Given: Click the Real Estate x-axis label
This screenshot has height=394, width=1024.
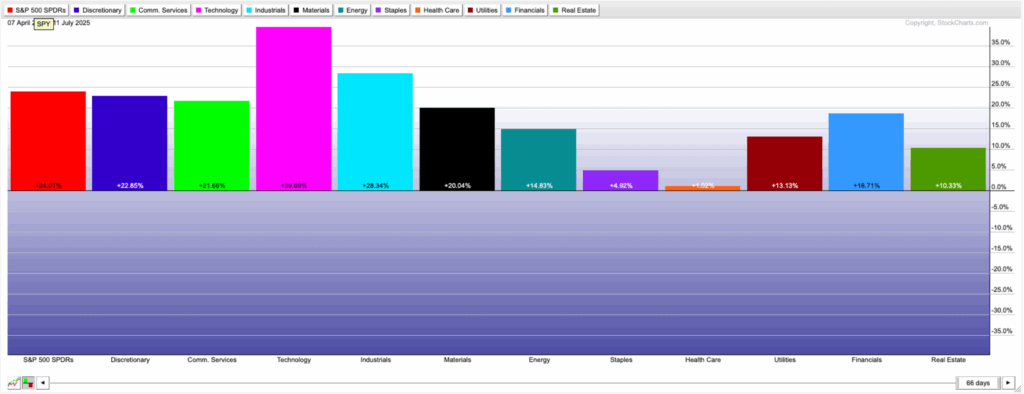Looking at the screenshot, I should [948, 360].
